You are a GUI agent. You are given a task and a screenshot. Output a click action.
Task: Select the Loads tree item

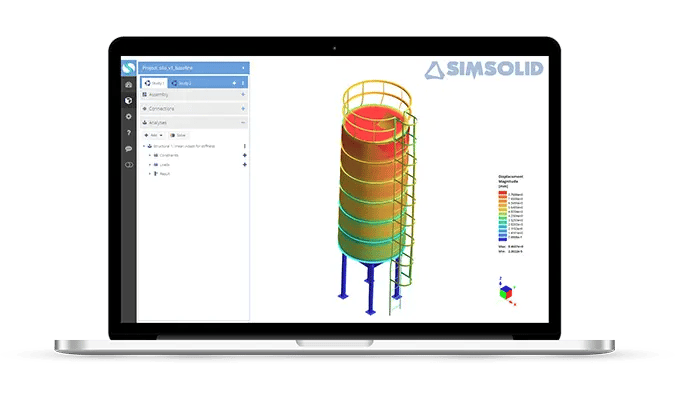[x=164, y=165]
